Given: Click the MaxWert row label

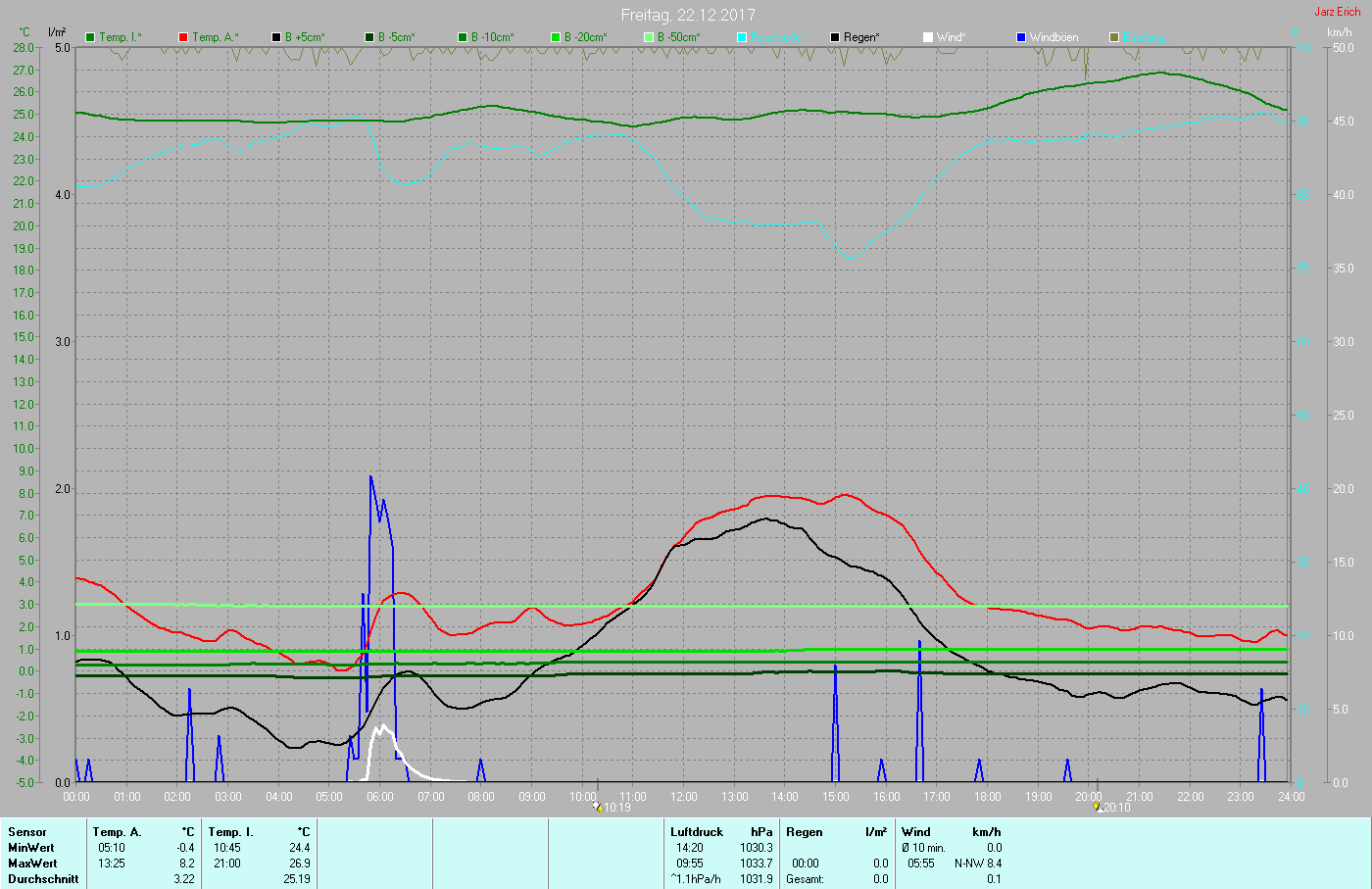Looking at the screenshot, I should coord(32,864).
